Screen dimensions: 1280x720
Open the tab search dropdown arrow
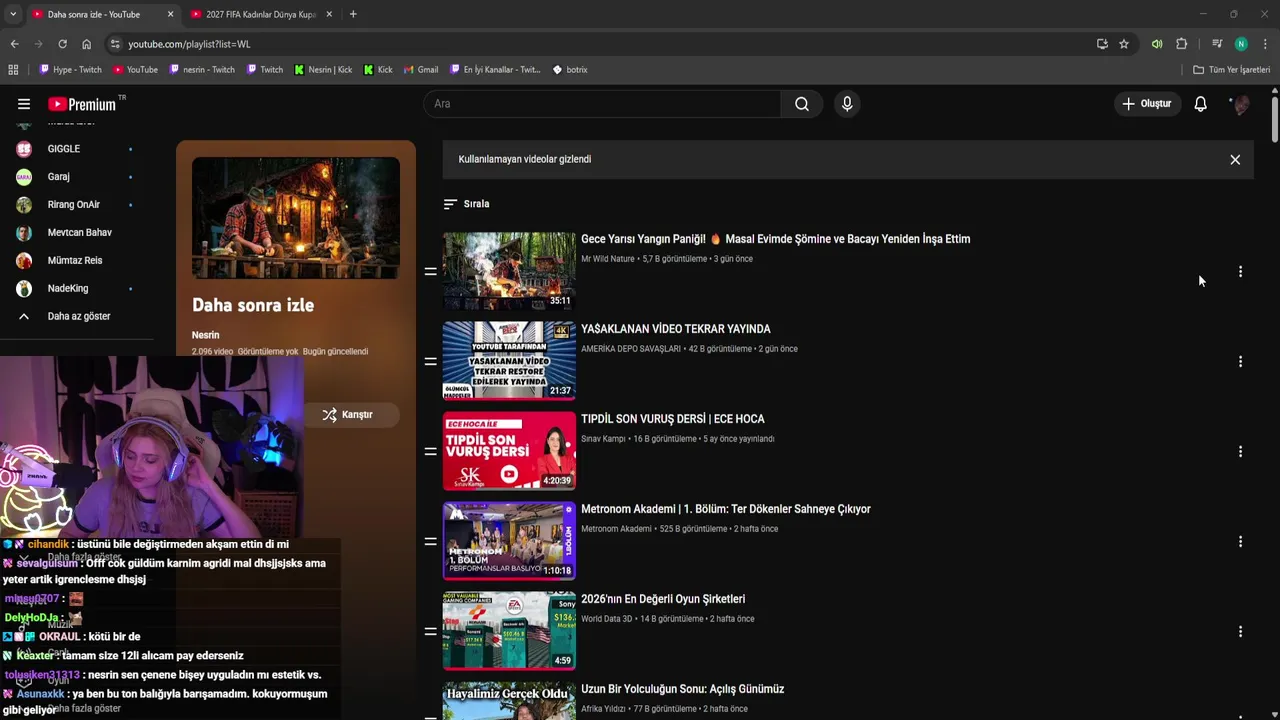13,14
